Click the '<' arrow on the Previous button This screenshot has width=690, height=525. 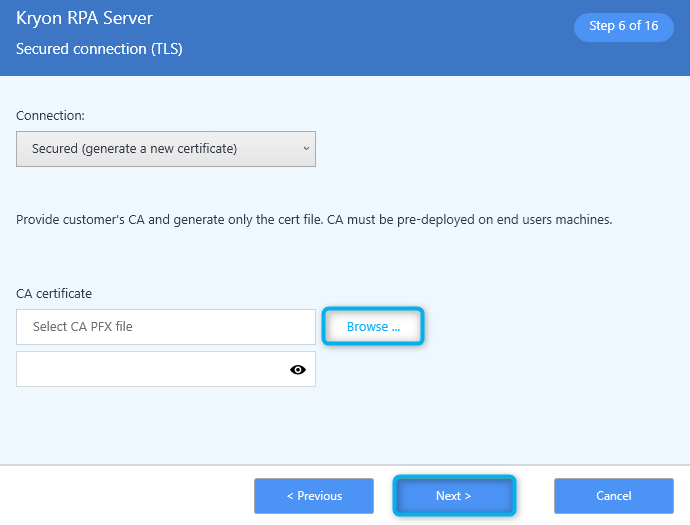290,496
